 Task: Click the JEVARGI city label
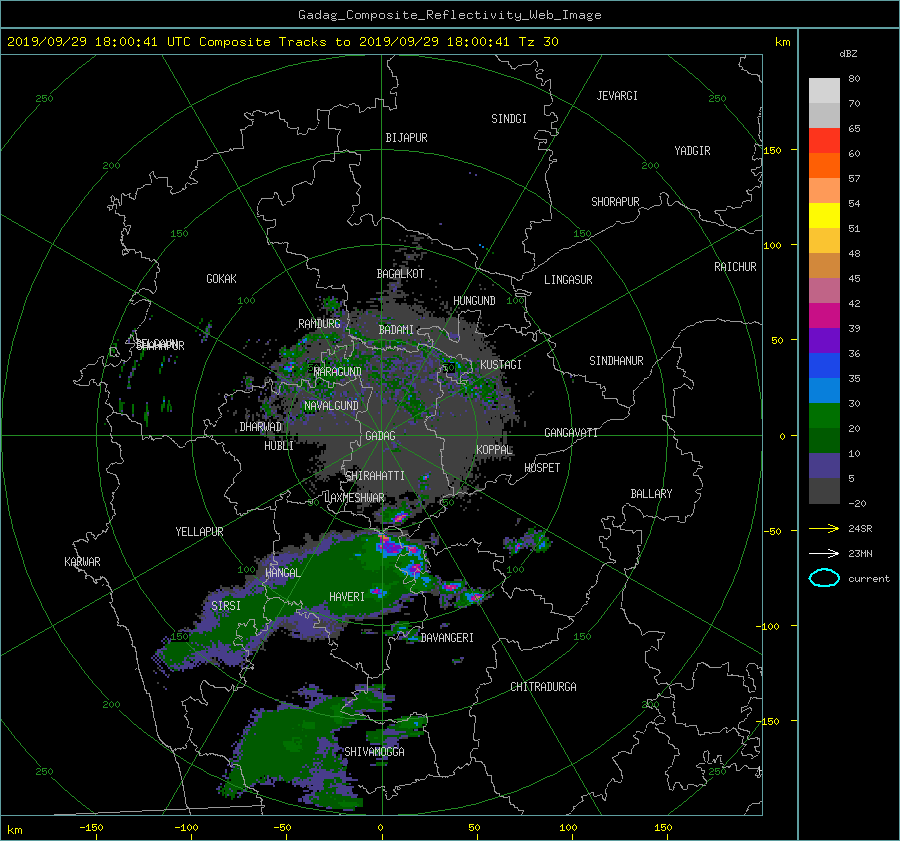[617, 96]
